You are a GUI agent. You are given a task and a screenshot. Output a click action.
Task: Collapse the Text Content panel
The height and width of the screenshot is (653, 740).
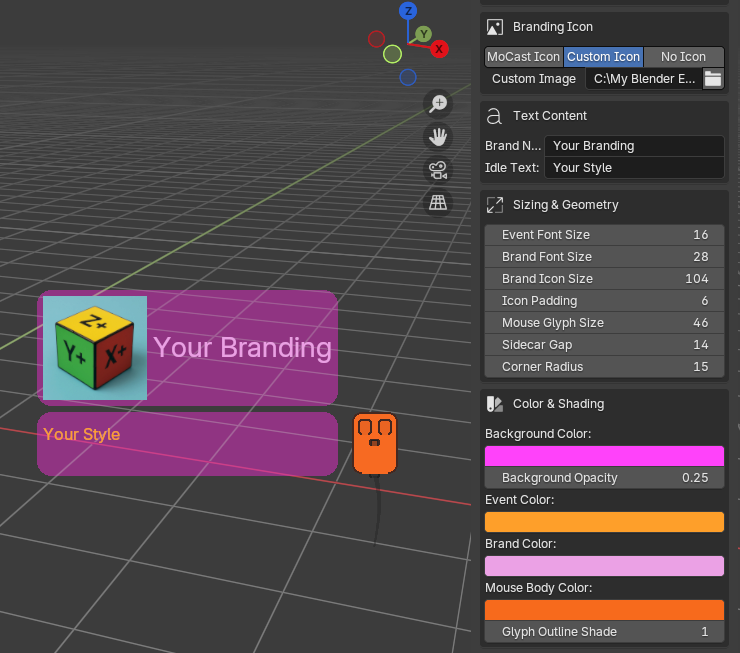(550, 116)
